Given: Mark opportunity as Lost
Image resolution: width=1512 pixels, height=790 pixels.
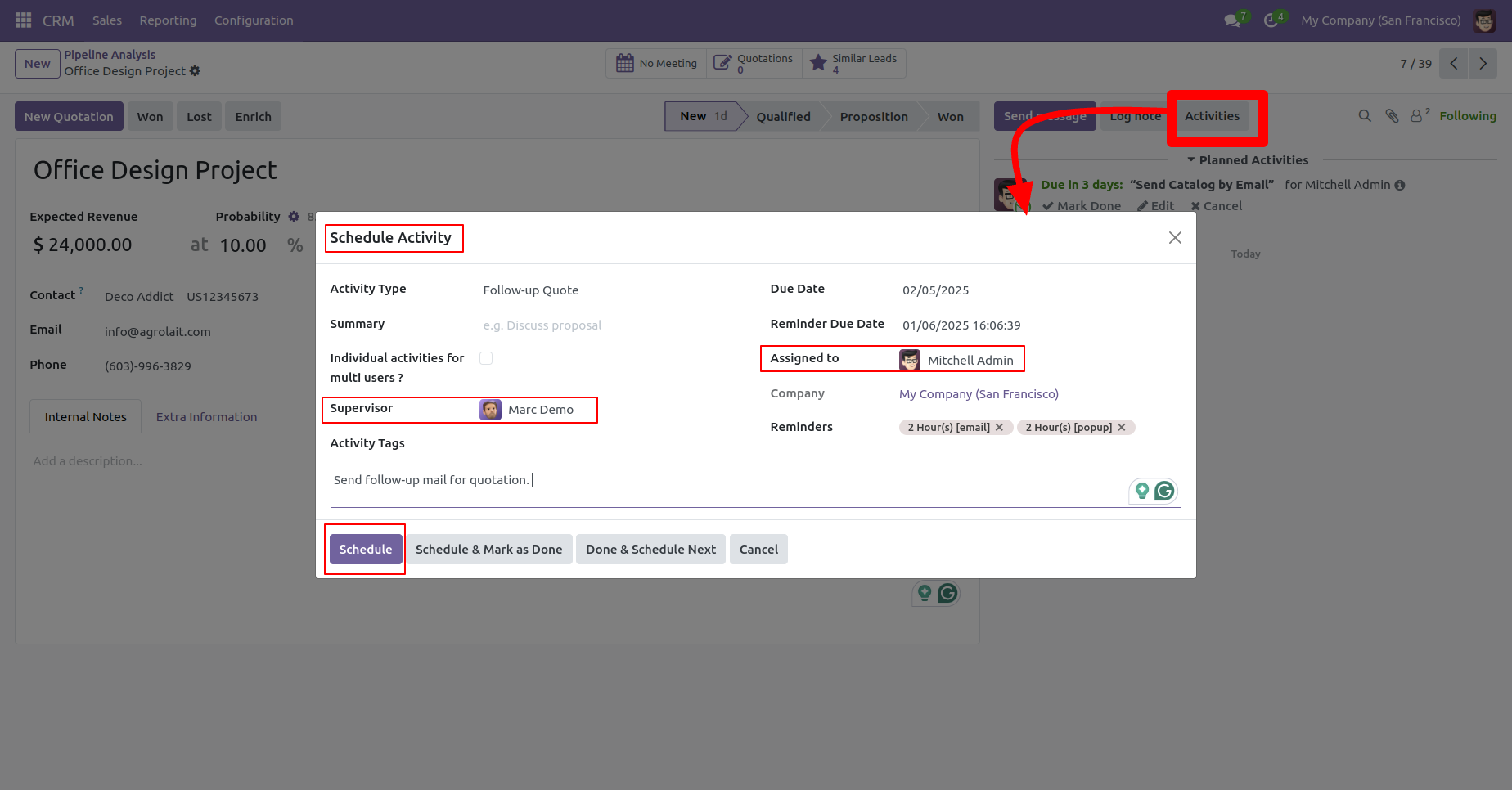Looking at the screenshot, I should (x=199, y=117).
